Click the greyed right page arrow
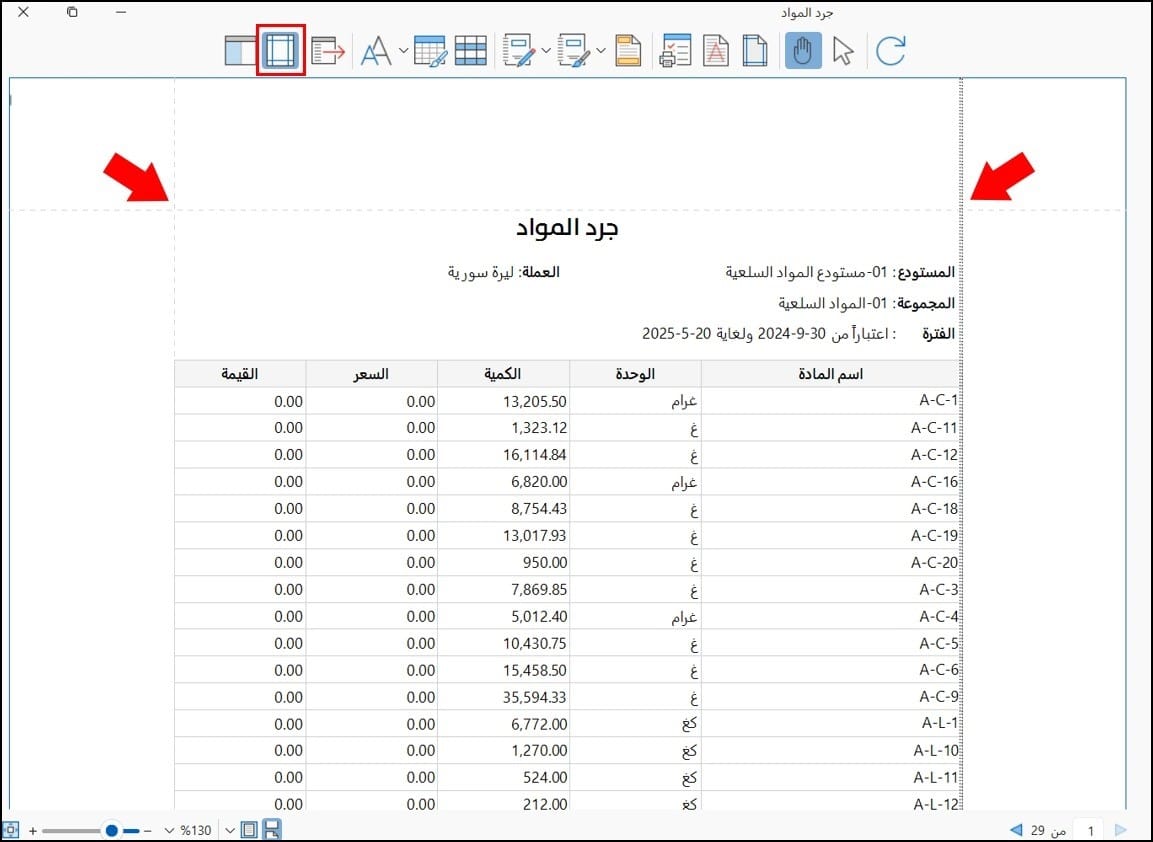1153x842 pixels. click(x=1121, y=830)
